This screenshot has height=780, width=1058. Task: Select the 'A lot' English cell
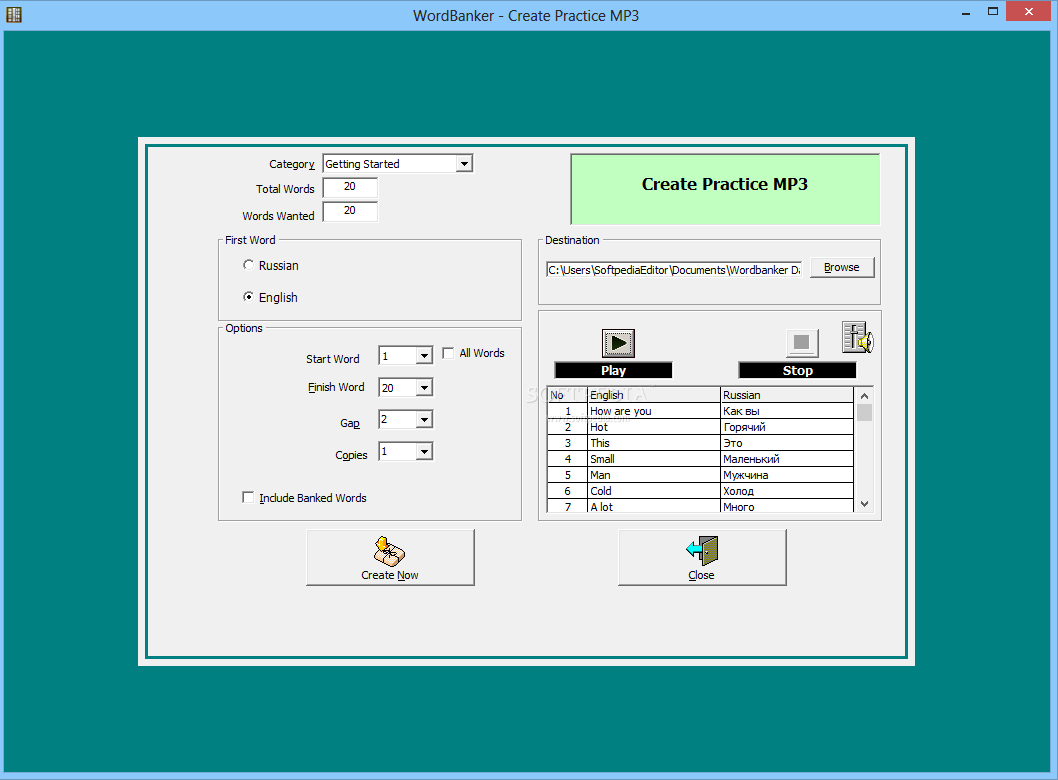tap(653, 506)
